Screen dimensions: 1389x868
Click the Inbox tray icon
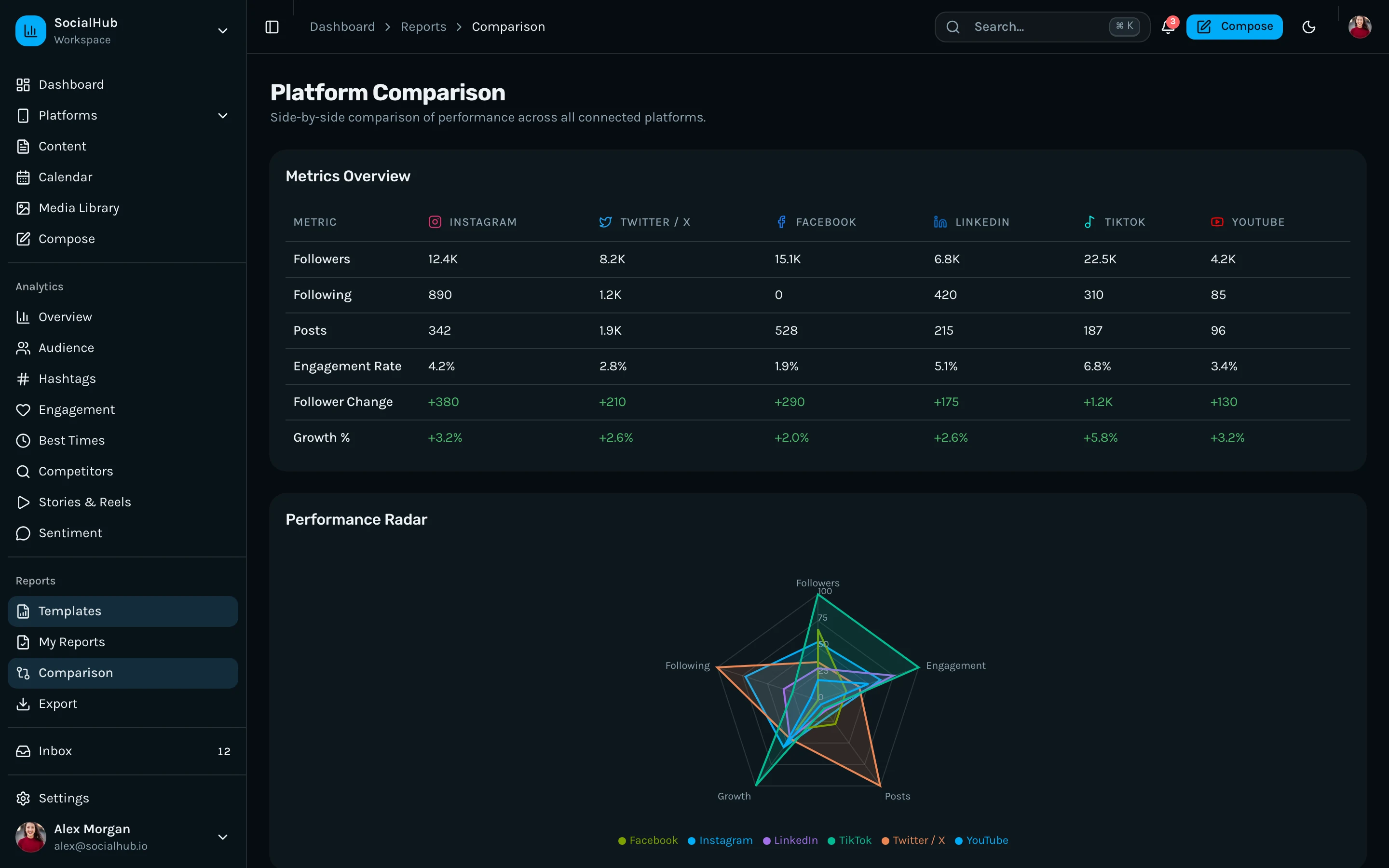pos(23,751)
